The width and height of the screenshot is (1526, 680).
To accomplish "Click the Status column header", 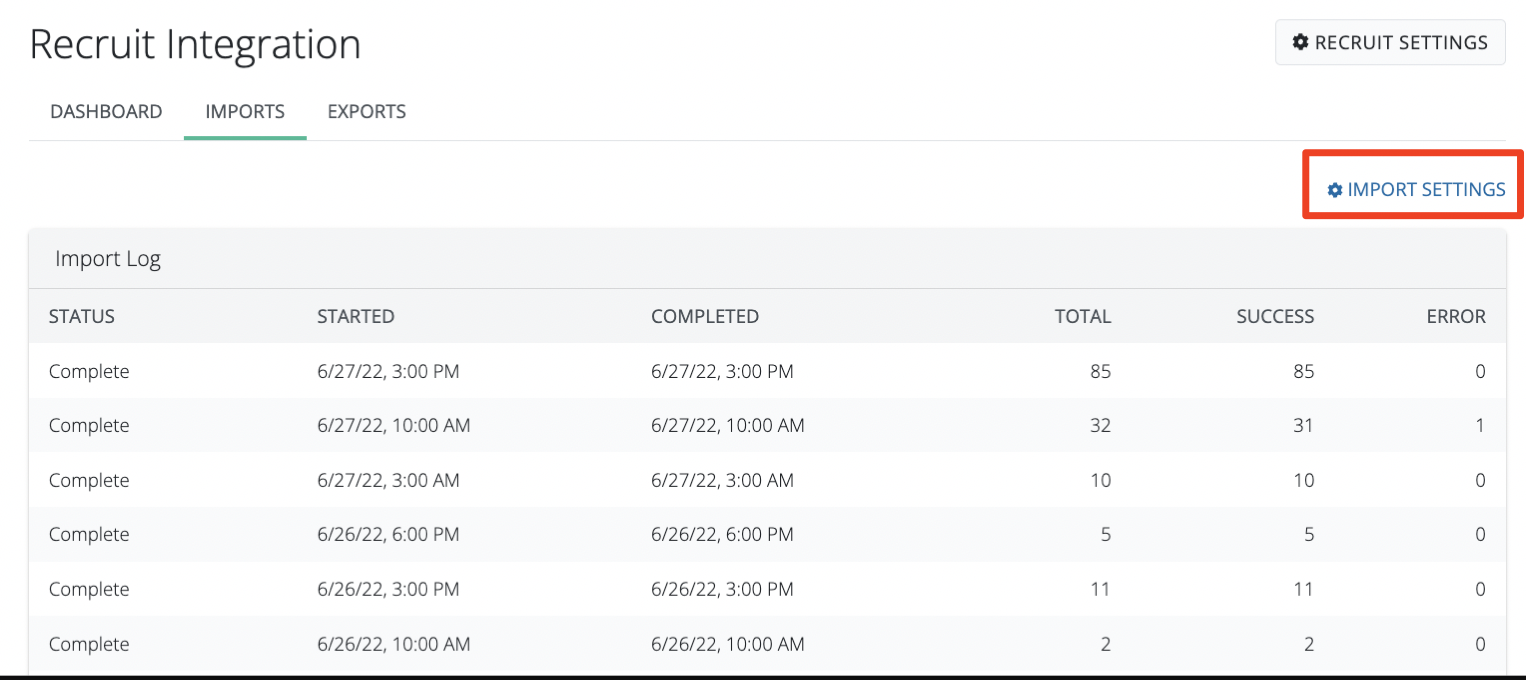I will point(82,317).
